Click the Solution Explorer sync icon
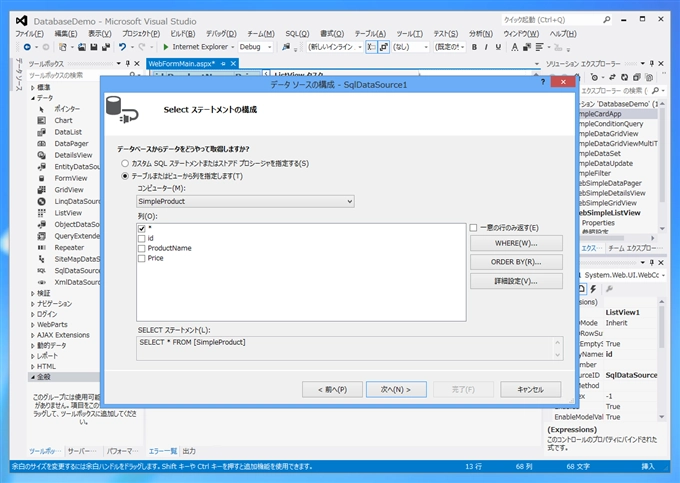The width and height of the screenshot is (680, 483). tap(612, 77)
